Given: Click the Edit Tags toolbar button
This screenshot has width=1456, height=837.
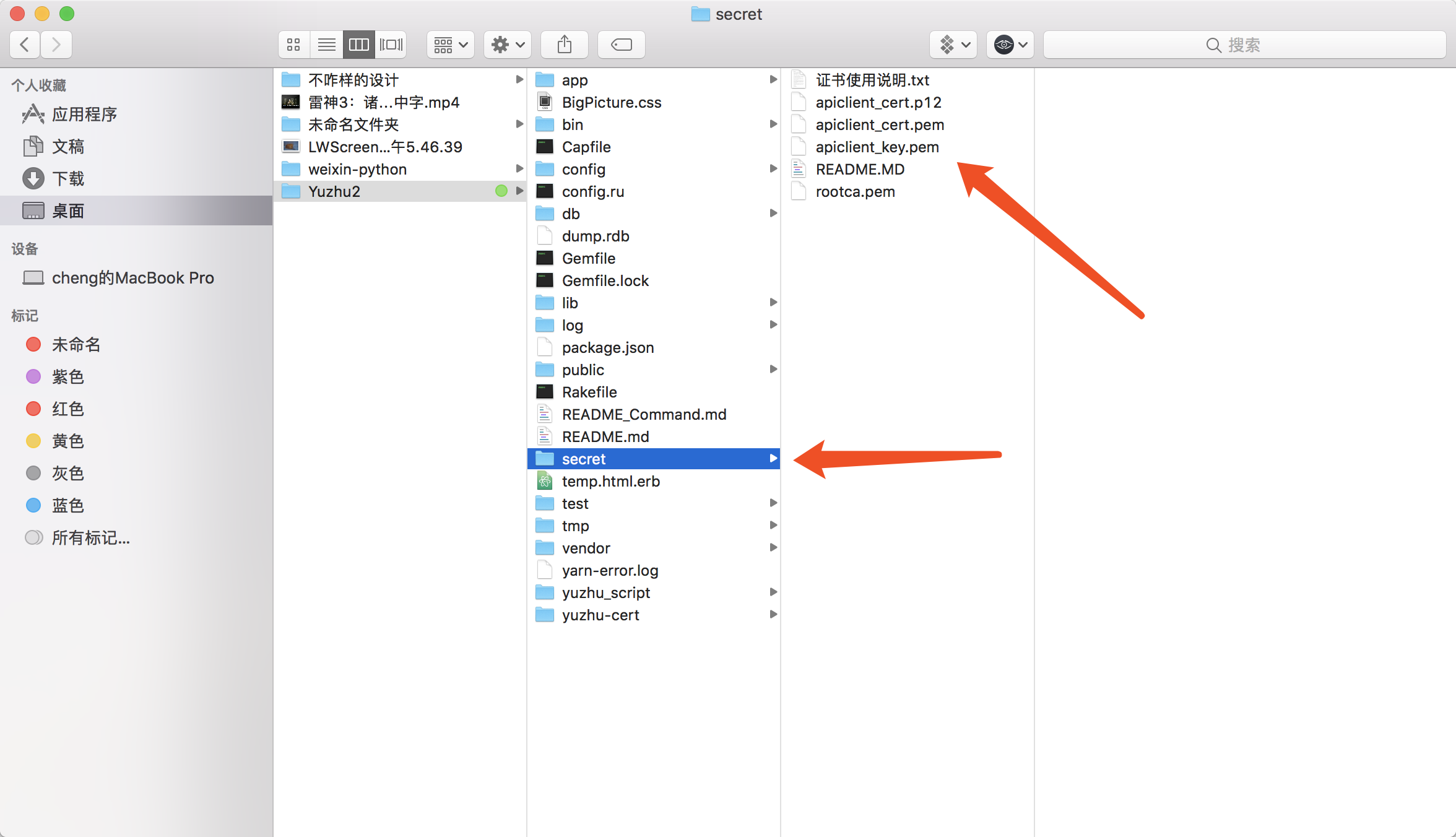Looking at the screenshot, I should pos(621,45).
